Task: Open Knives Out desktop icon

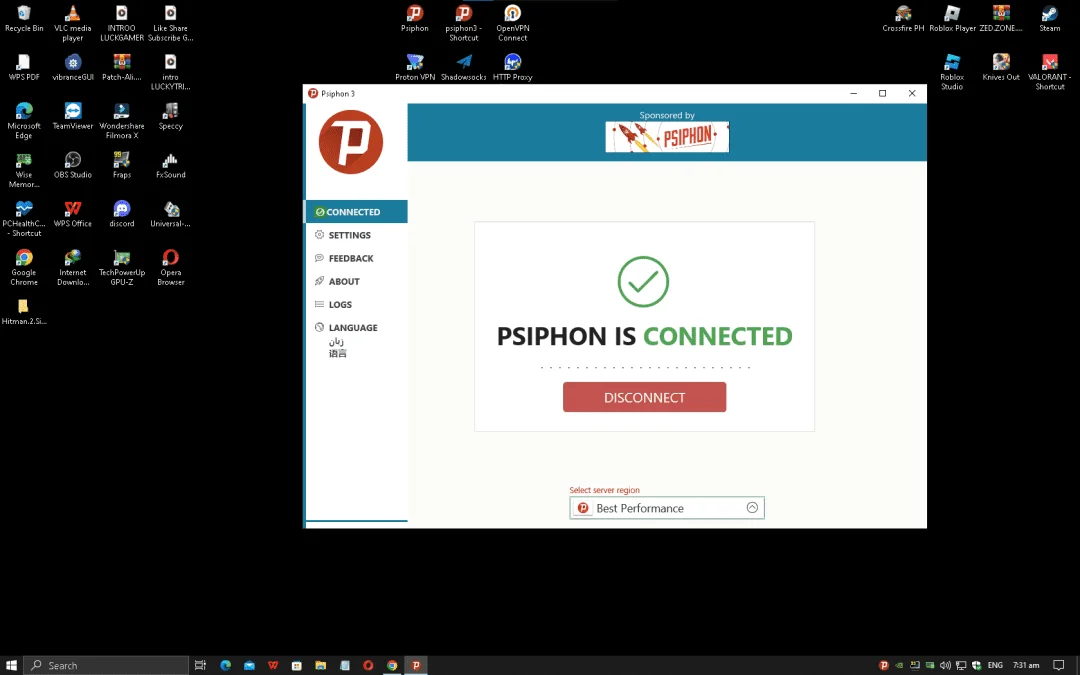Action: click(1001, 67)
